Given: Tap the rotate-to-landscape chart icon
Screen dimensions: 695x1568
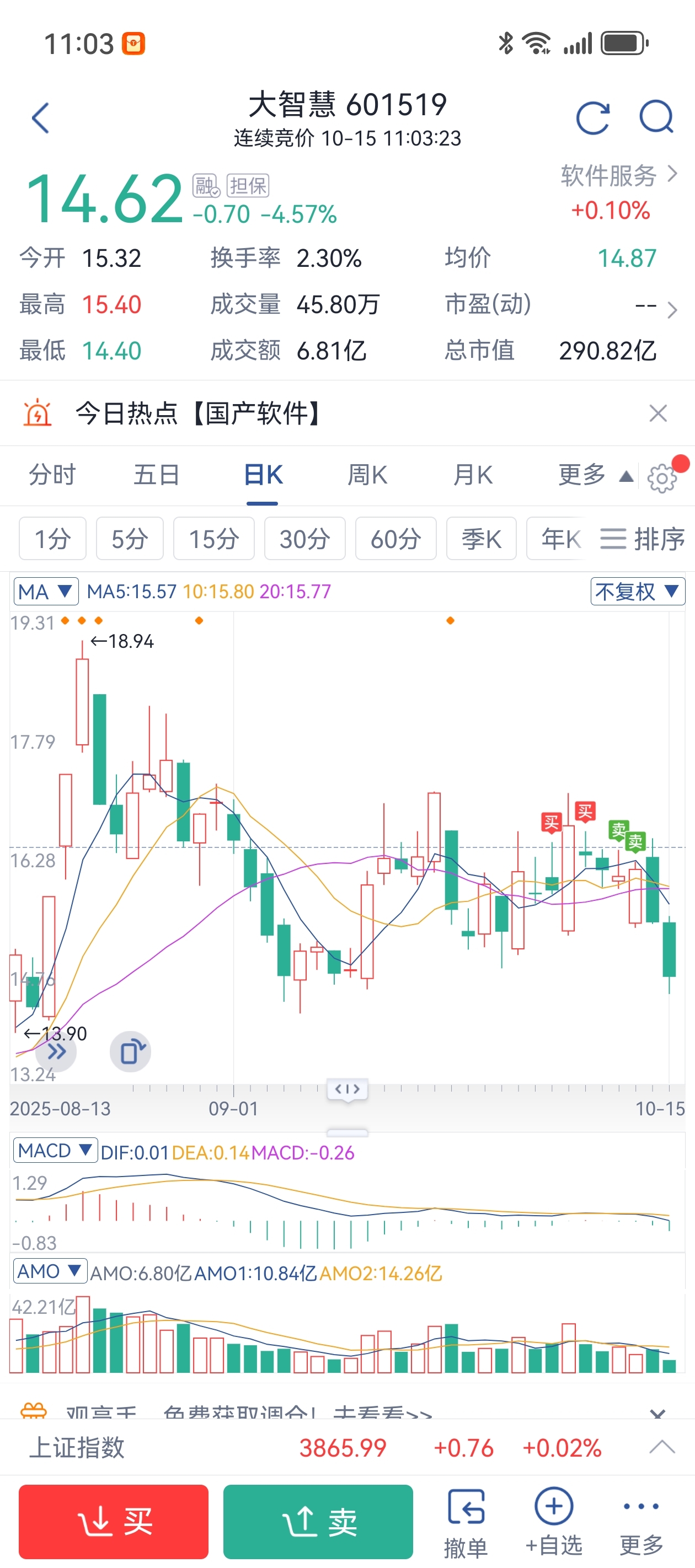Looking at the screenshot, I should tap(130, 1052).
